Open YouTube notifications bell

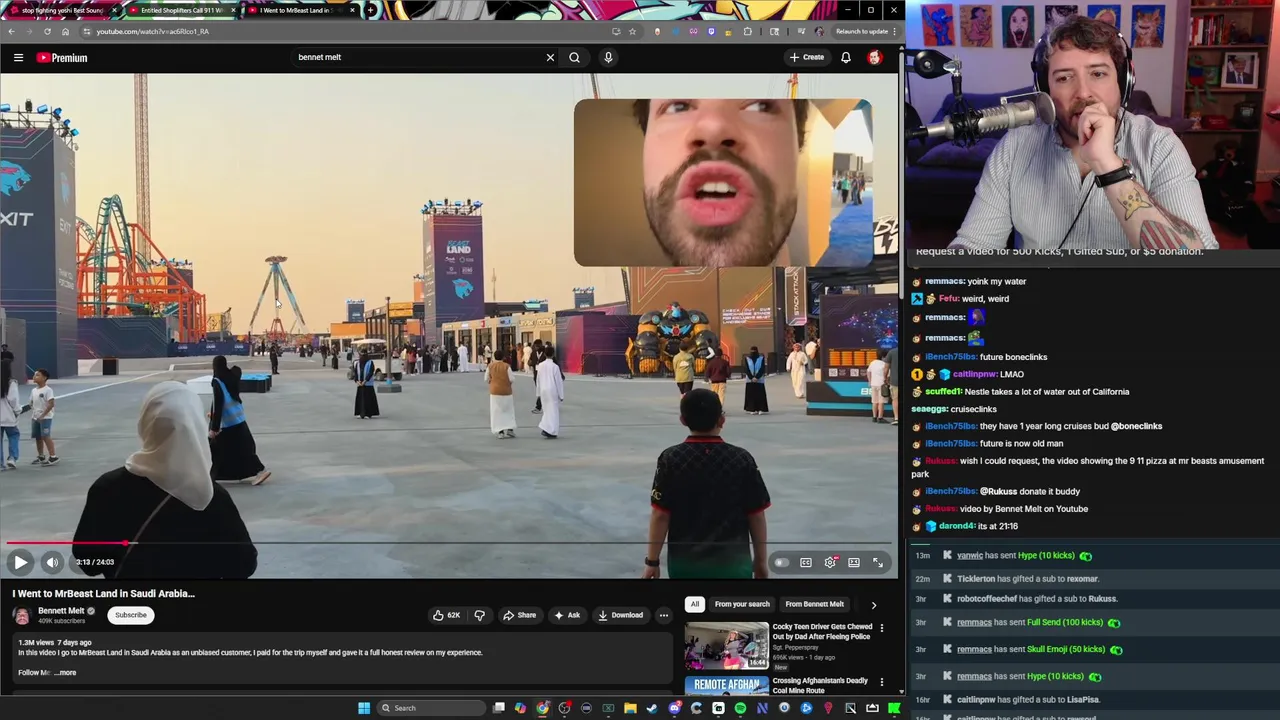846,57
